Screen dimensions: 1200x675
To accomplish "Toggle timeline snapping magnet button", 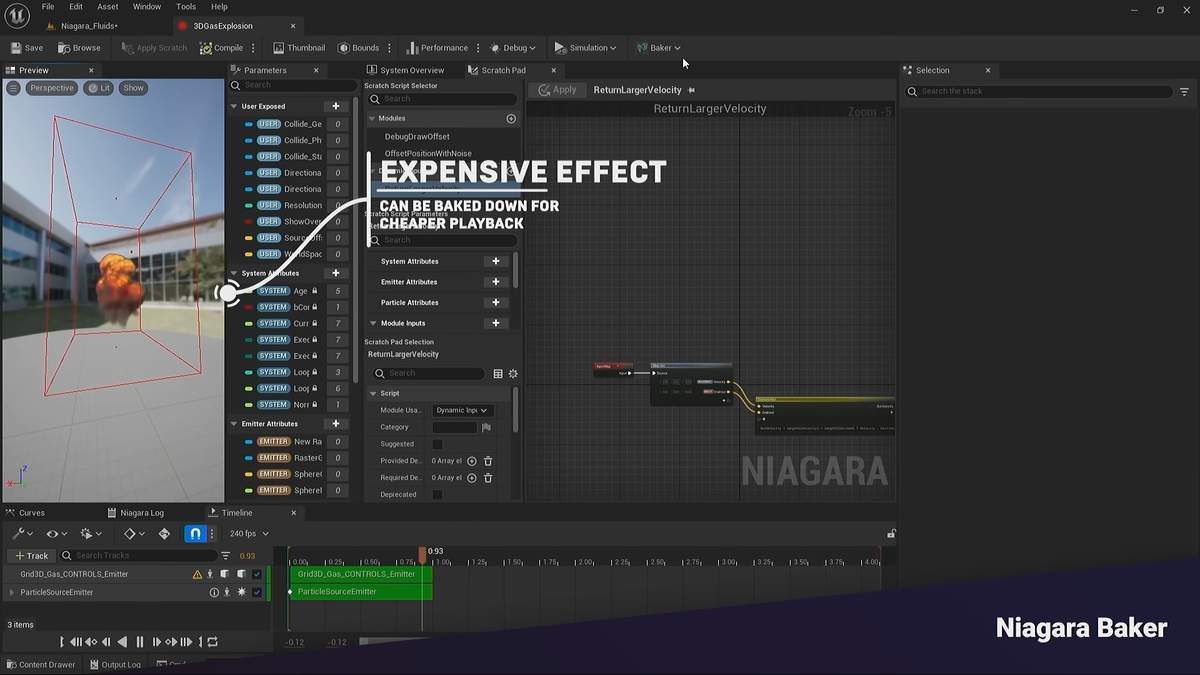I will [196, 534].
